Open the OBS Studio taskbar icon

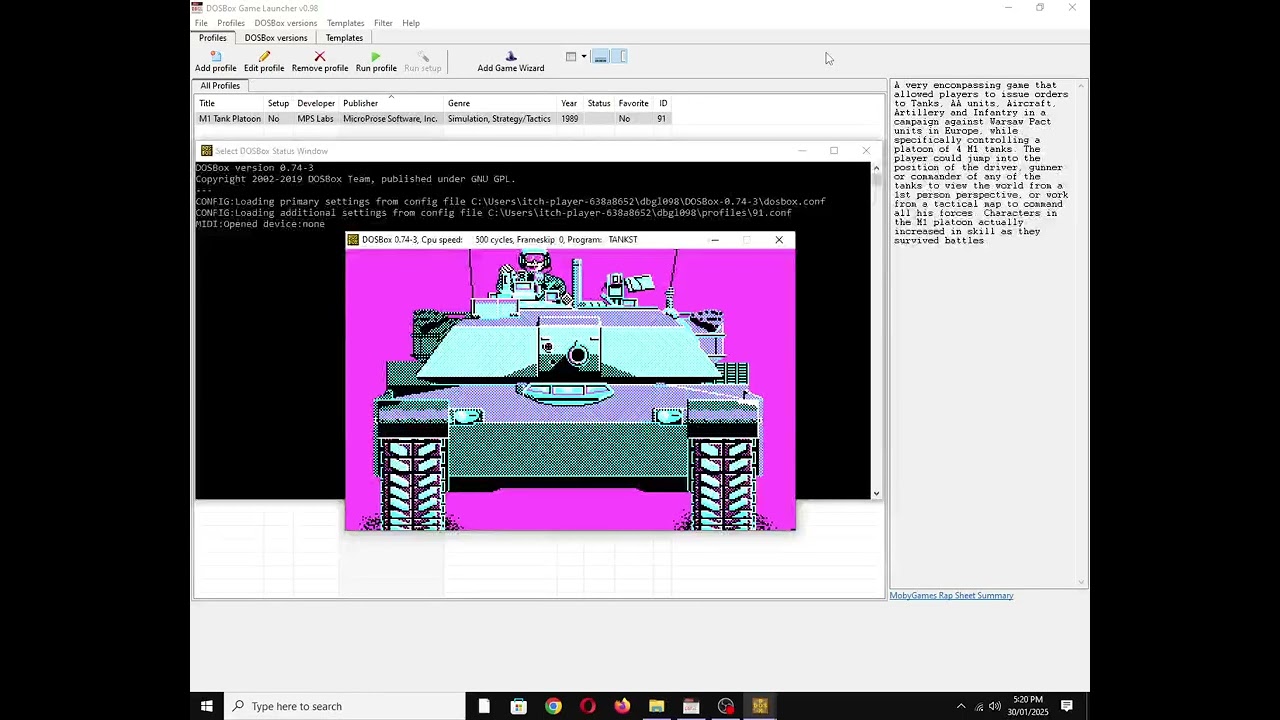coord(725,706)
